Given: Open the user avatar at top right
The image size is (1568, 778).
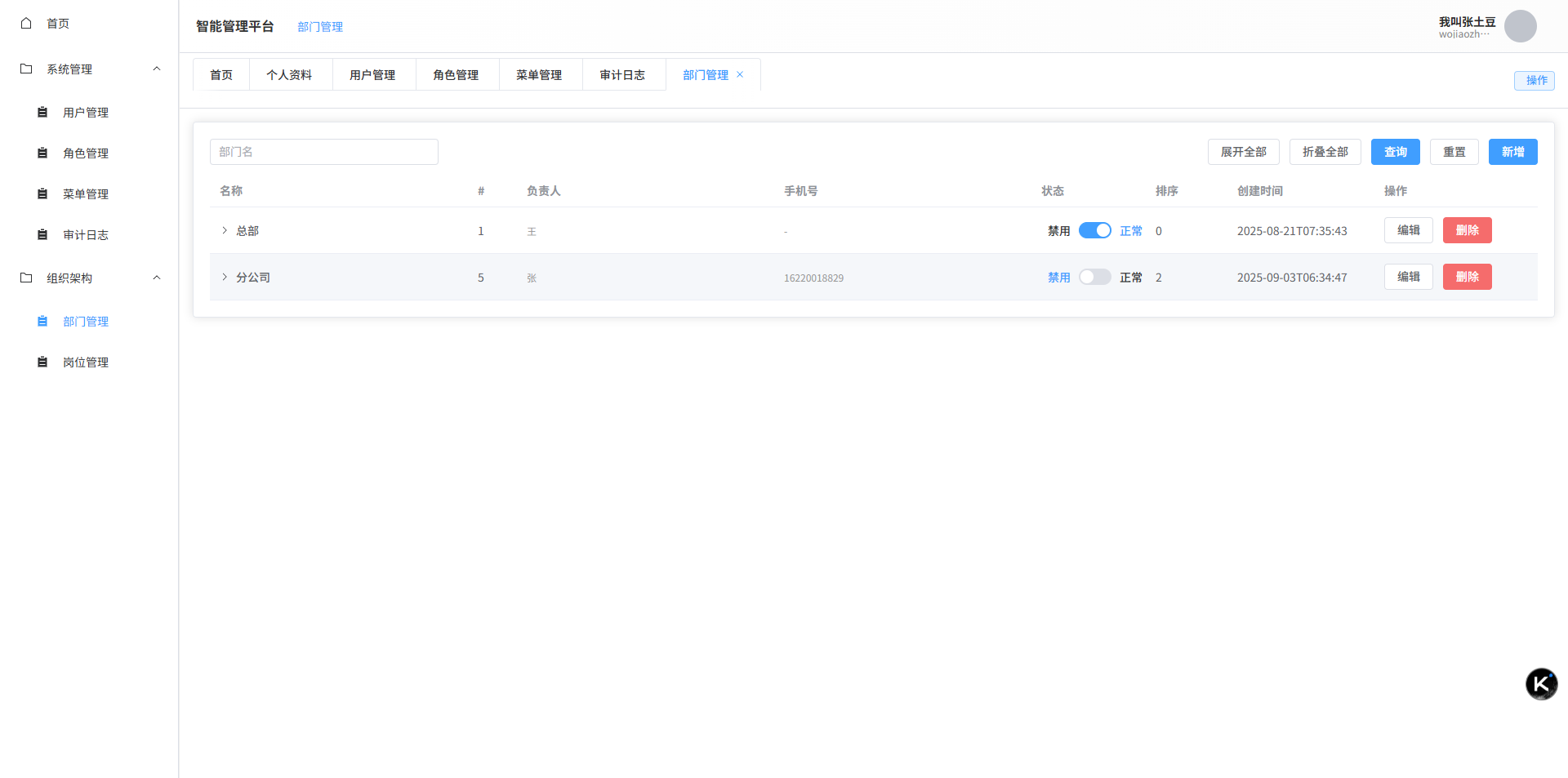Looking at the screenshot, I should [1520, 26].
